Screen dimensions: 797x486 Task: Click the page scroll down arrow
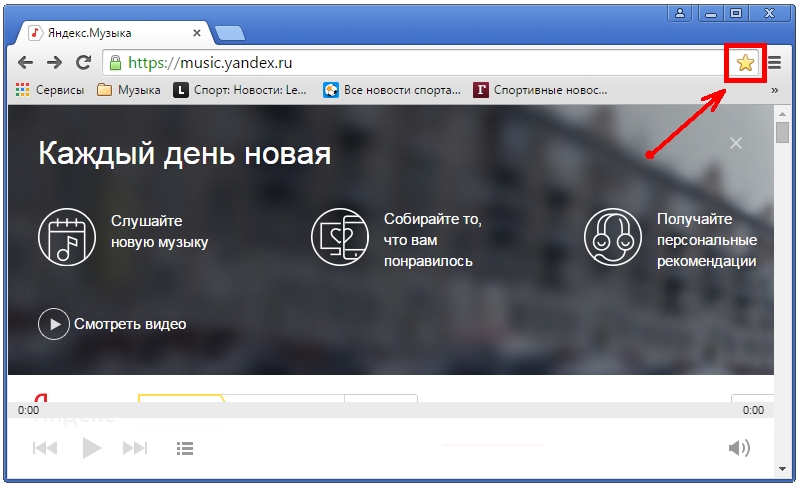pyautogui.click(x=782, y=469)
